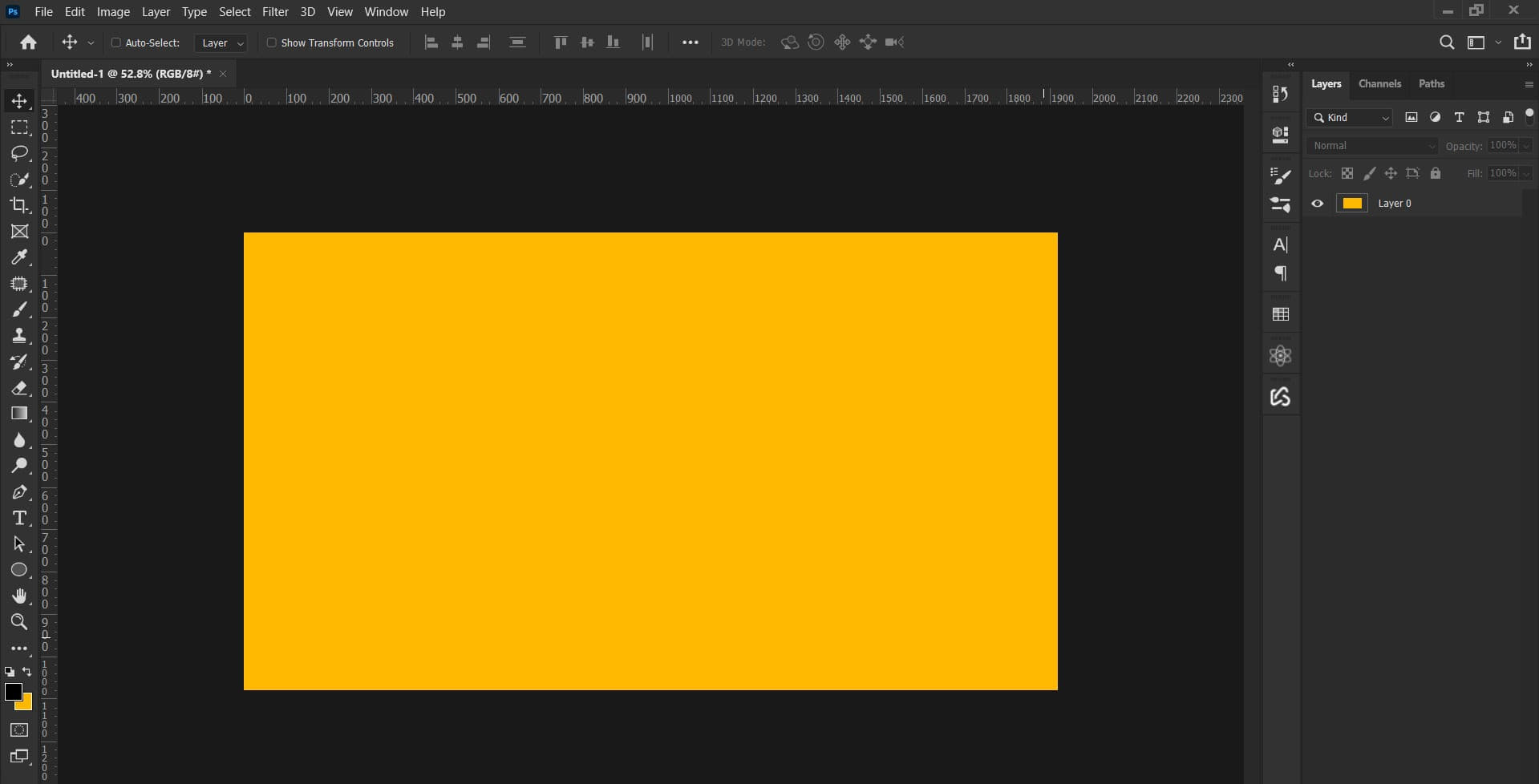
Task: Open more align options (three dots)
Action: click(691, 42)
